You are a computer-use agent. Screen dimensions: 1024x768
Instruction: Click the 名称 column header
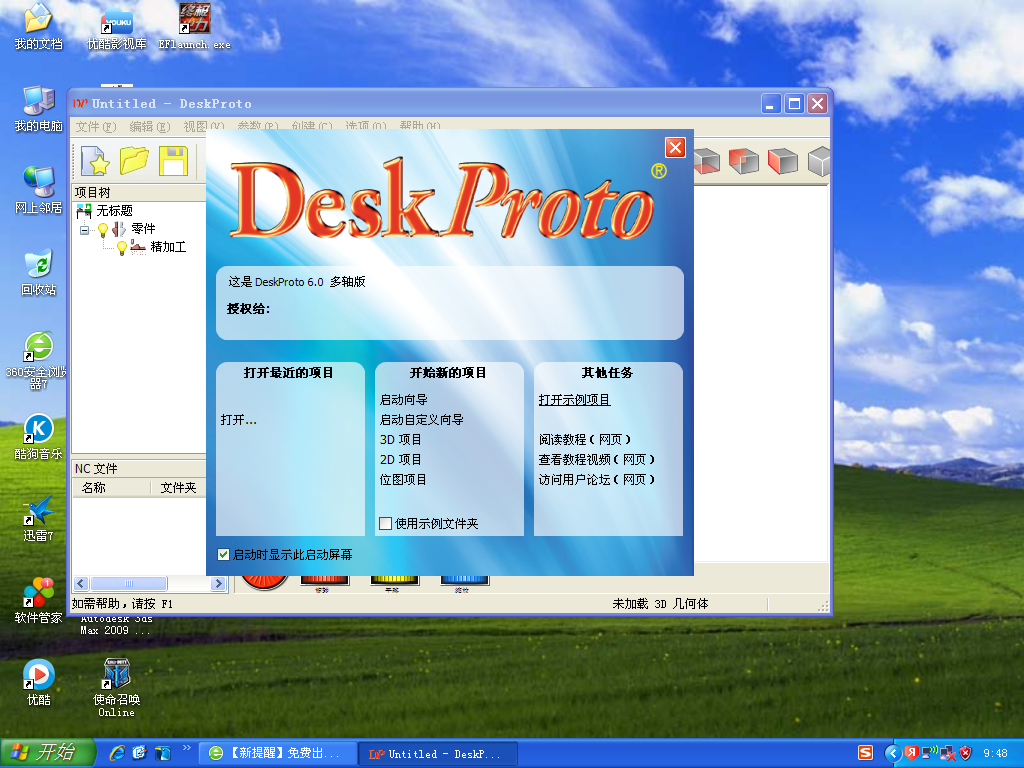click(x=112, y=488)
